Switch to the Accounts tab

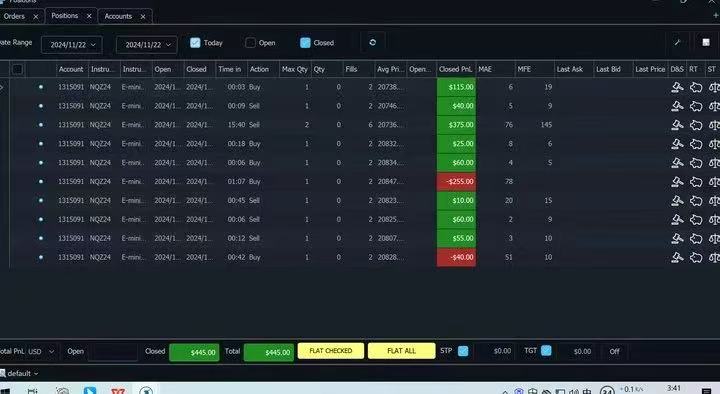tap(118, 16)
